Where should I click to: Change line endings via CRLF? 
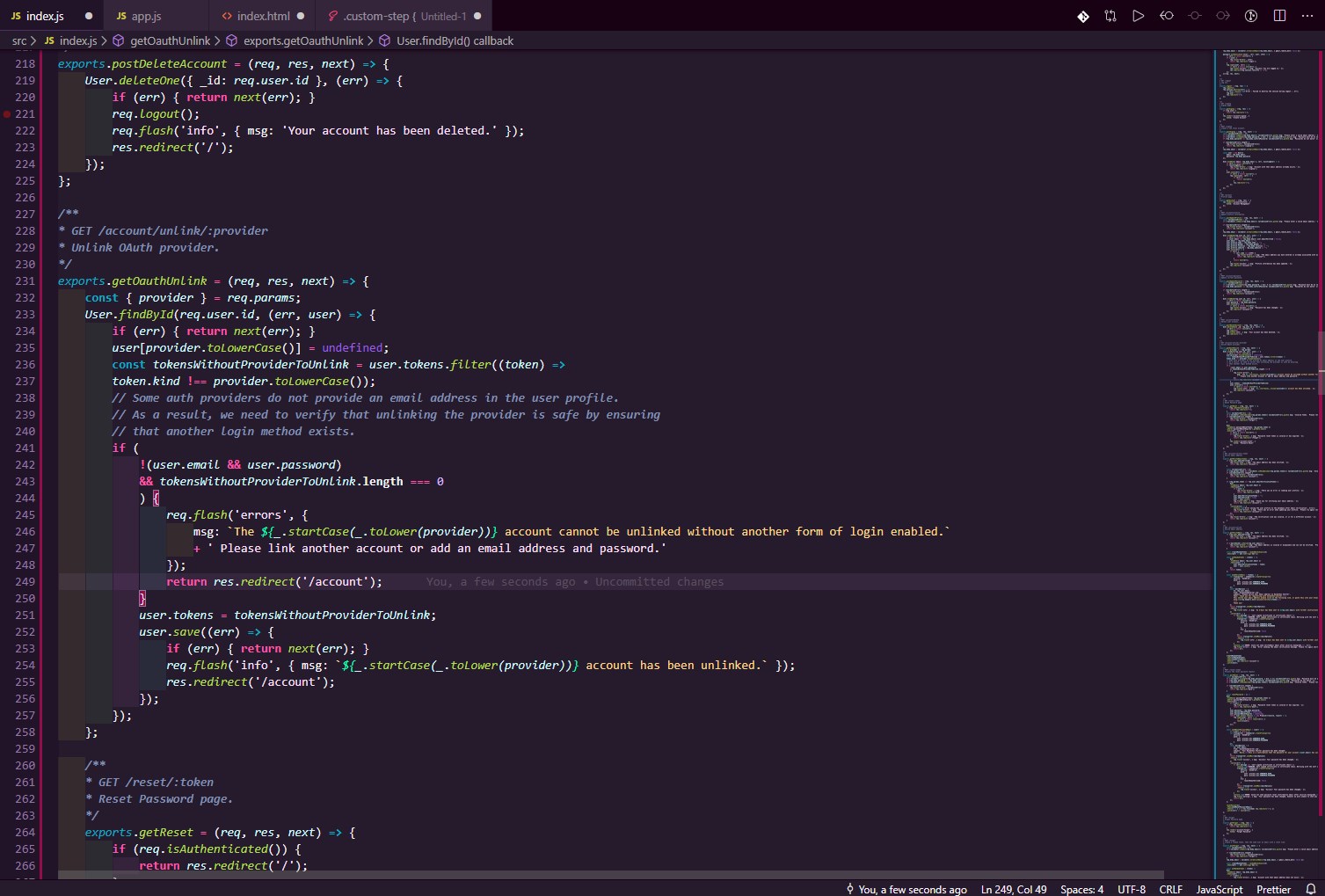click(x=1171, y=889)
